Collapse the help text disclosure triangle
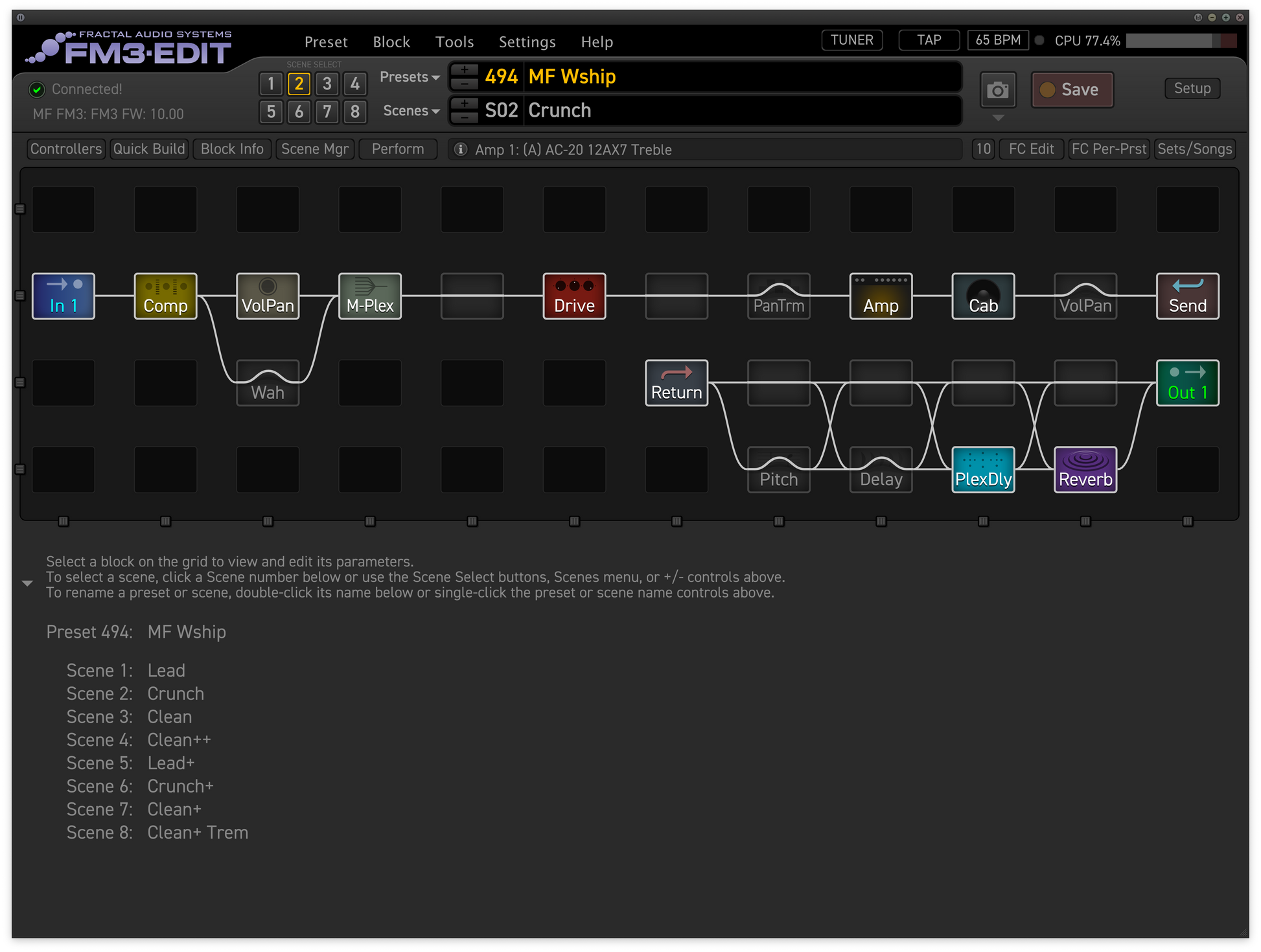This screenshot has height=952, width=1261. [x=27, y=583]
